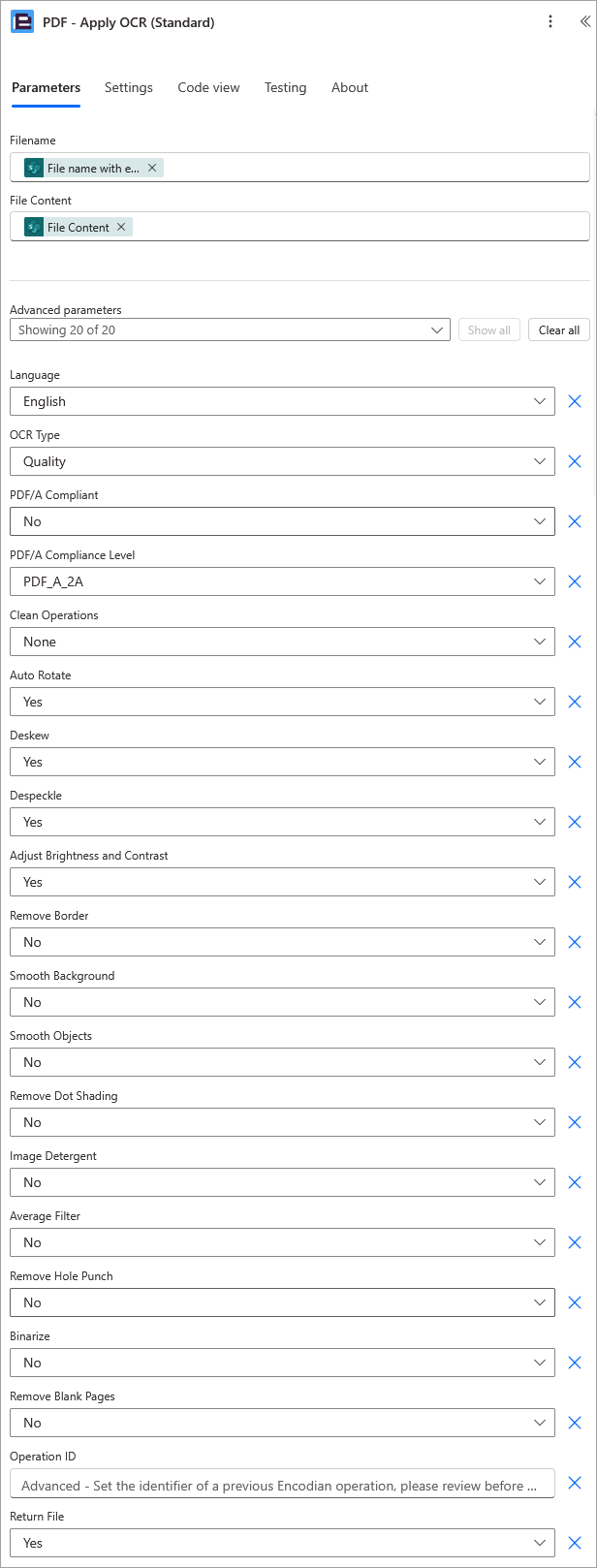This screenshot has height=1568, width=597.
Task: Open the Language dropdown showing English
Action: pos(282,401)
